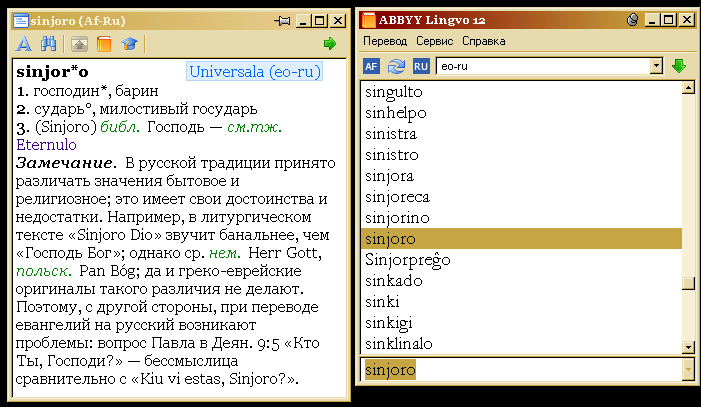Toggle the always-on-top icon in Lingvo title bar
The image size is (701, 407).
click(632, 19)
